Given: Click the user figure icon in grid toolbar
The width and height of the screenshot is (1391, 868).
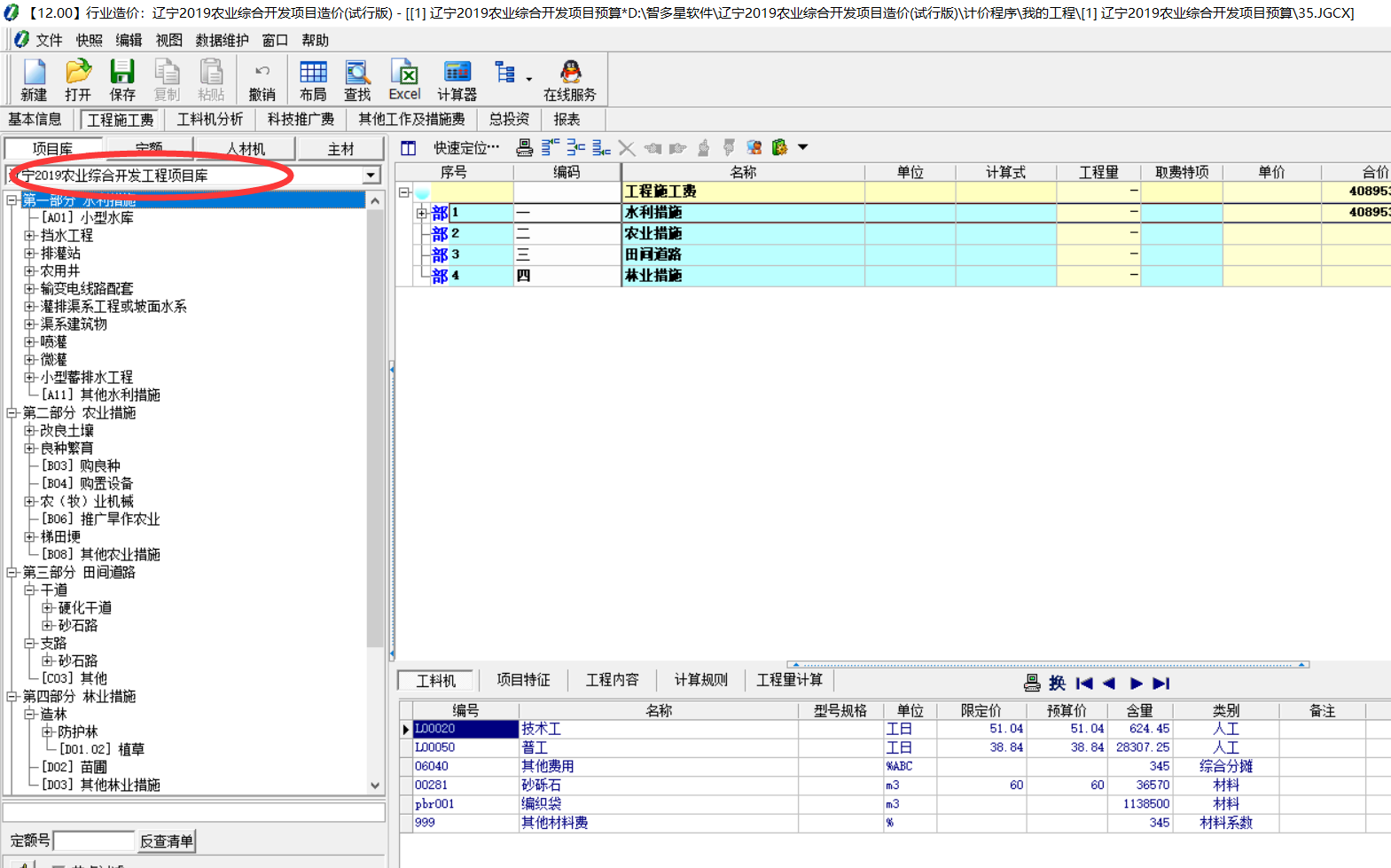Looking at the screenshot, I should pos(754,147).
